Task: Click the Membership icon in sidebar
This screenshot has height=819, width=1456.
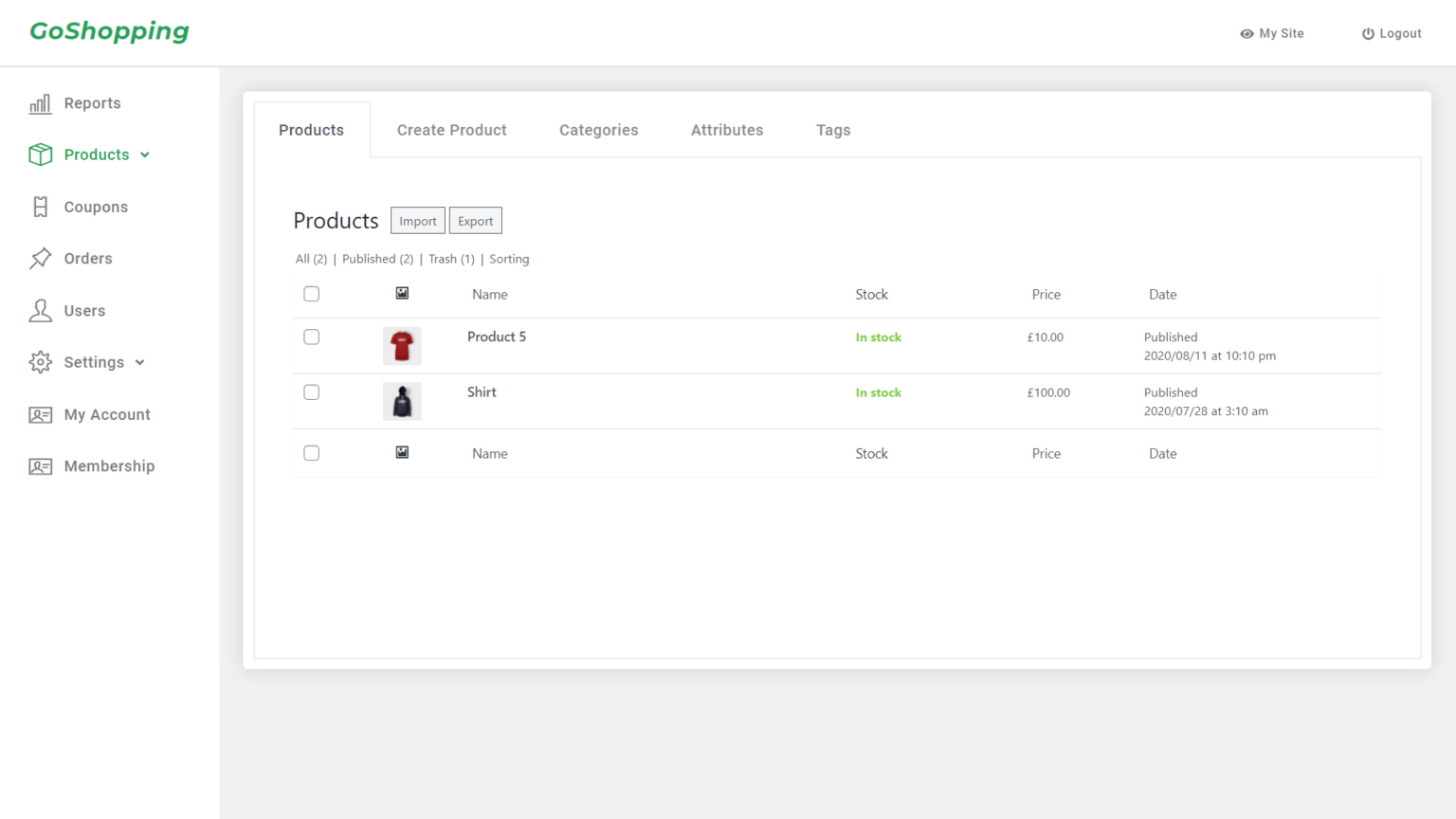Action: (40, 466)
